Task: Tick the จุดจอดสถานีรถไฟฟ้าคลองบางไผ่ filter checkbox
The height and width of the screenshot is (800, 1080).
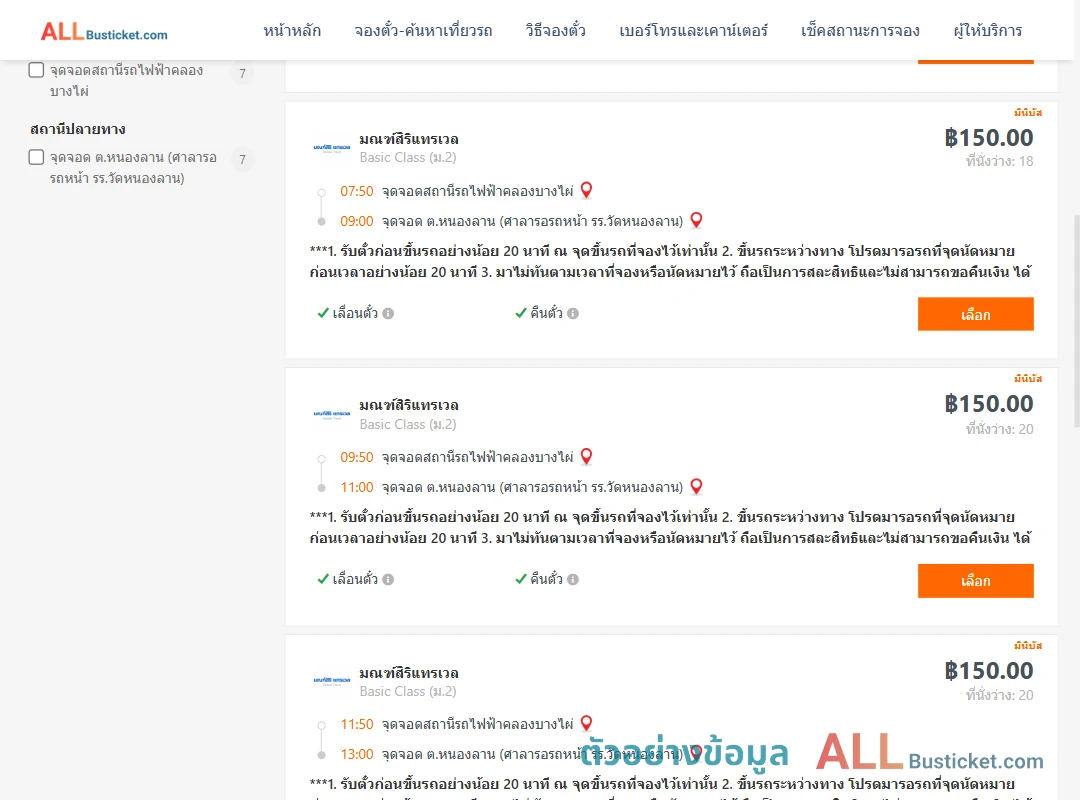Action: 37,70
